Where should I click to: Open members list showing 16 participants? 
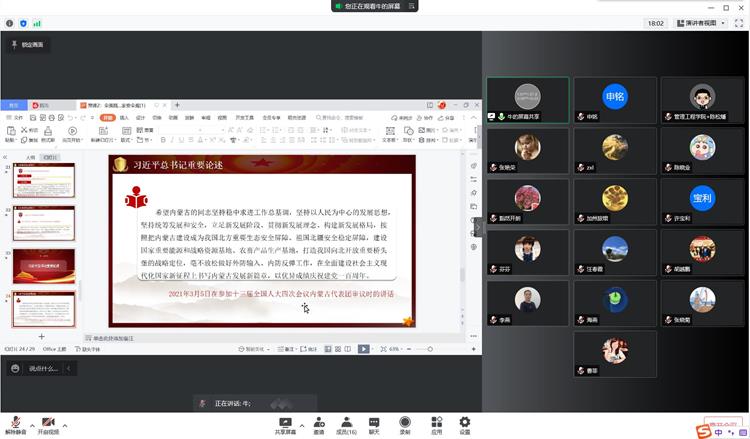pyautogui.click(x=346, y=423)
